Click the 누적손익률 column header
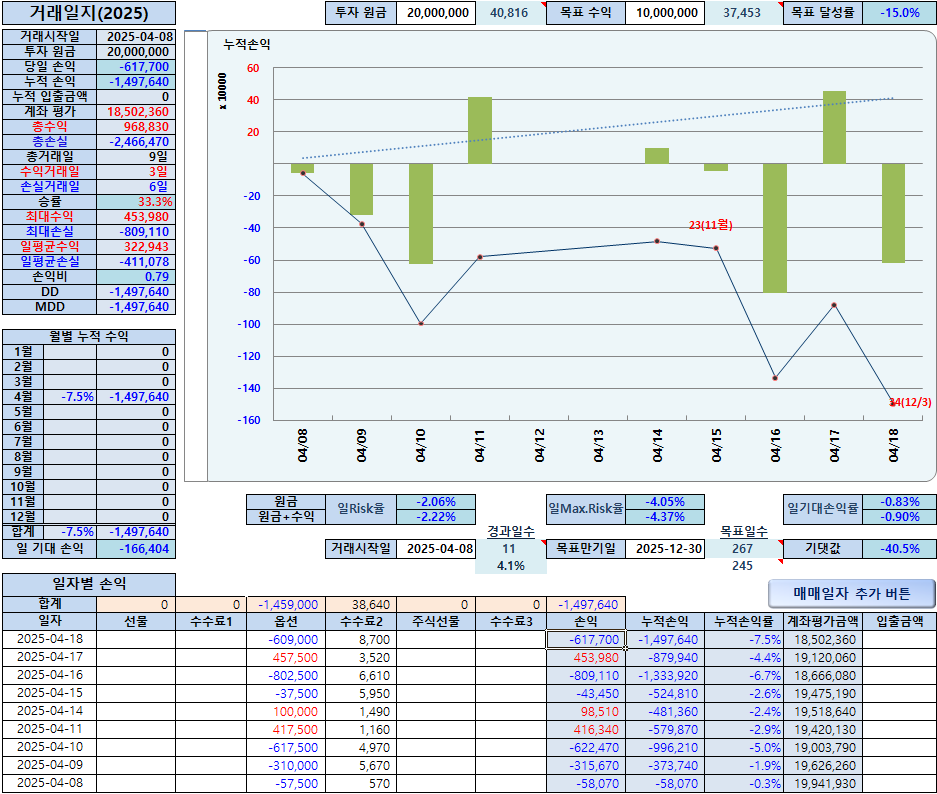Screen dimensions: 937x794 pyautogui.click(x=743, y=621)
